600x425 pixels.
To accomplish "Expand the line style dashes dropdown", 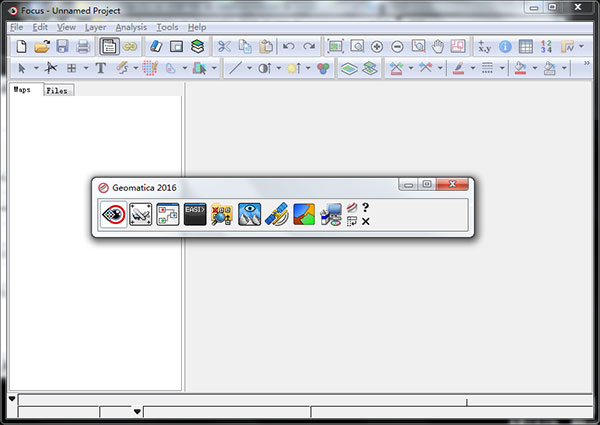I will [x=502, y=68].
